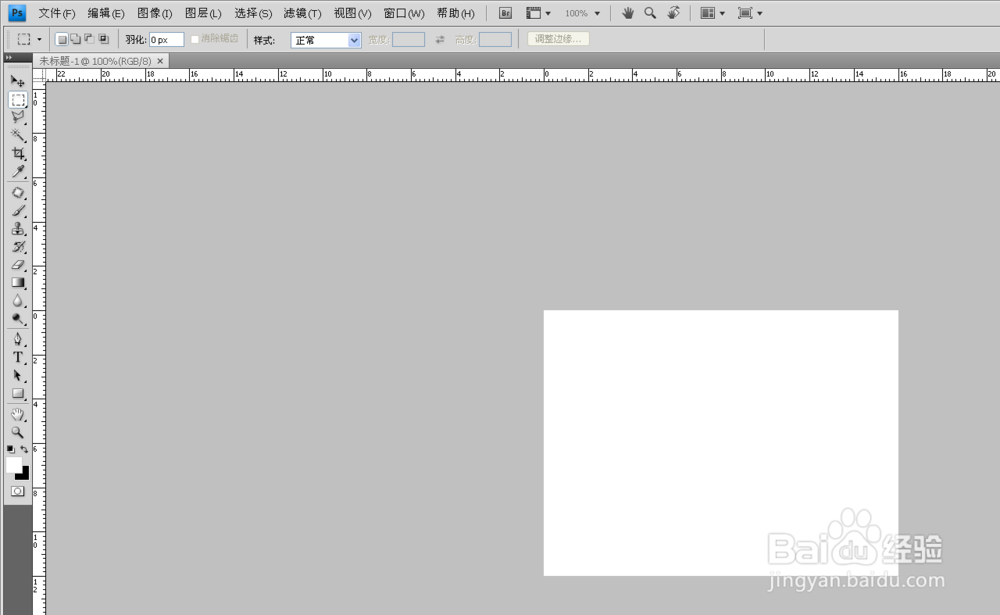Click the foreground color swatch
The height and width of the screenshot is (615, 1000).
tap(13, 464)
